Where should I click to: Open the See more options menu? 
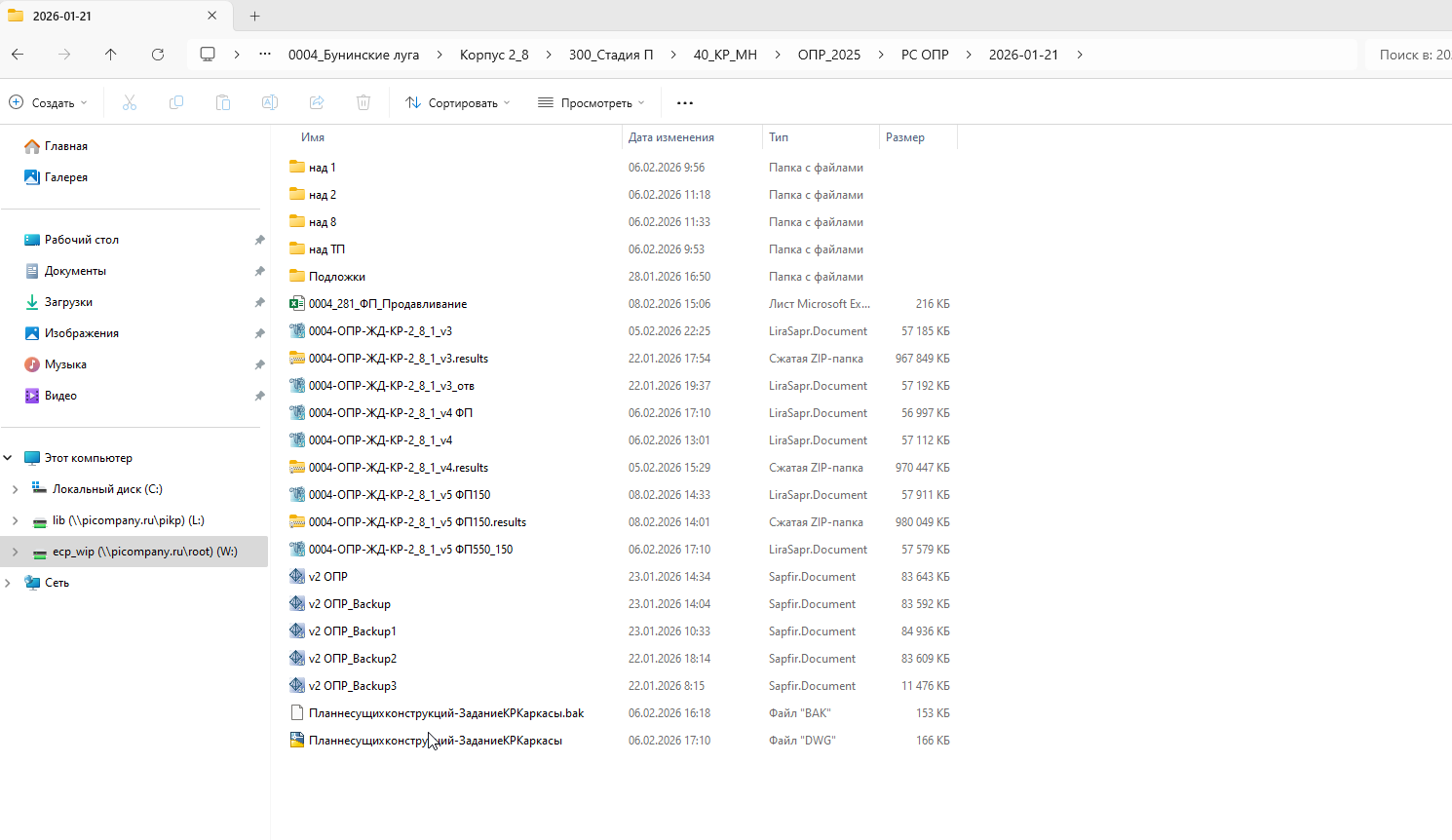tap(685, 102)
